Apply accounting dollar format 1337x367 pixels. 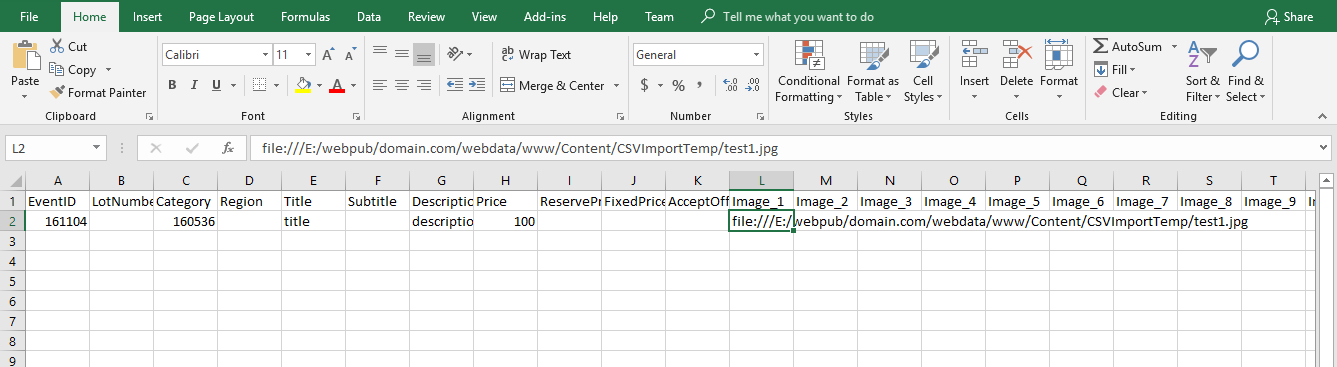(645, 85)
